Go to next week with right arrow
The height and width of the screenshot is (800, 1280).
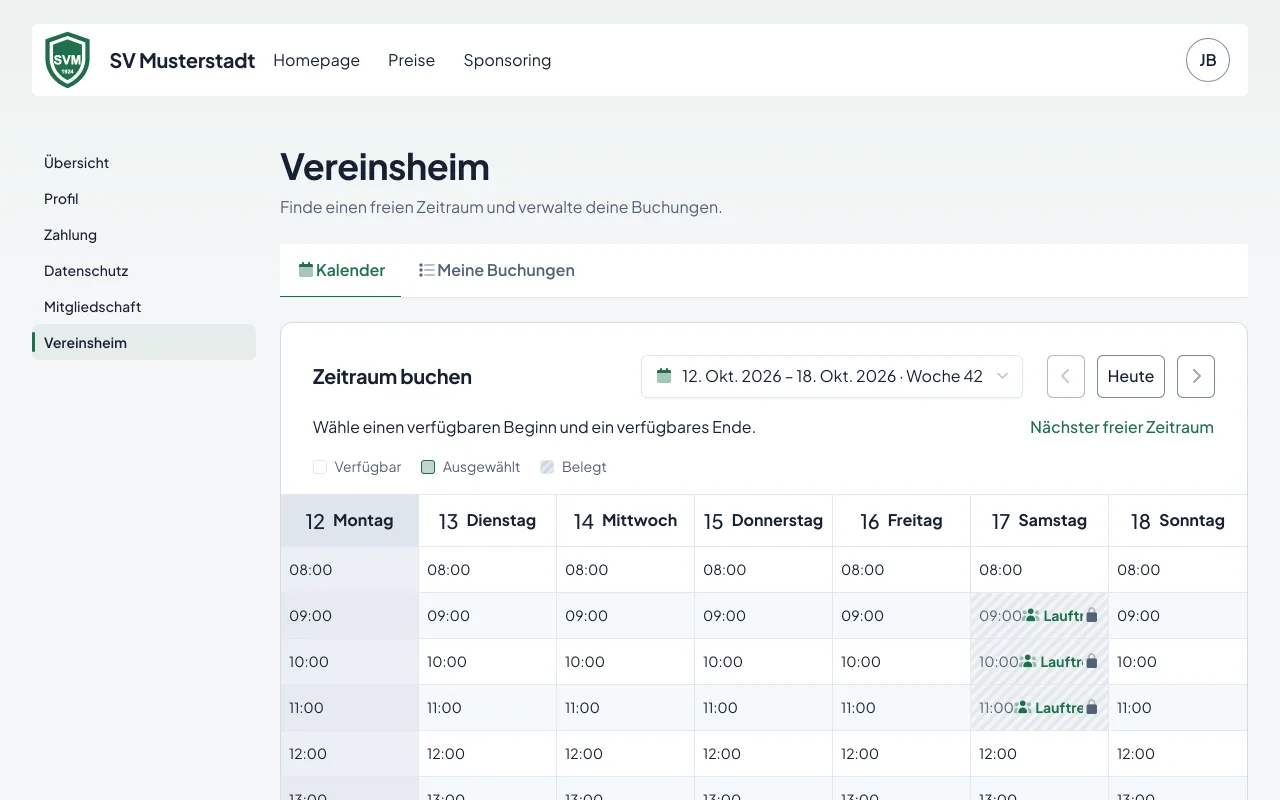coord(1196,376)
